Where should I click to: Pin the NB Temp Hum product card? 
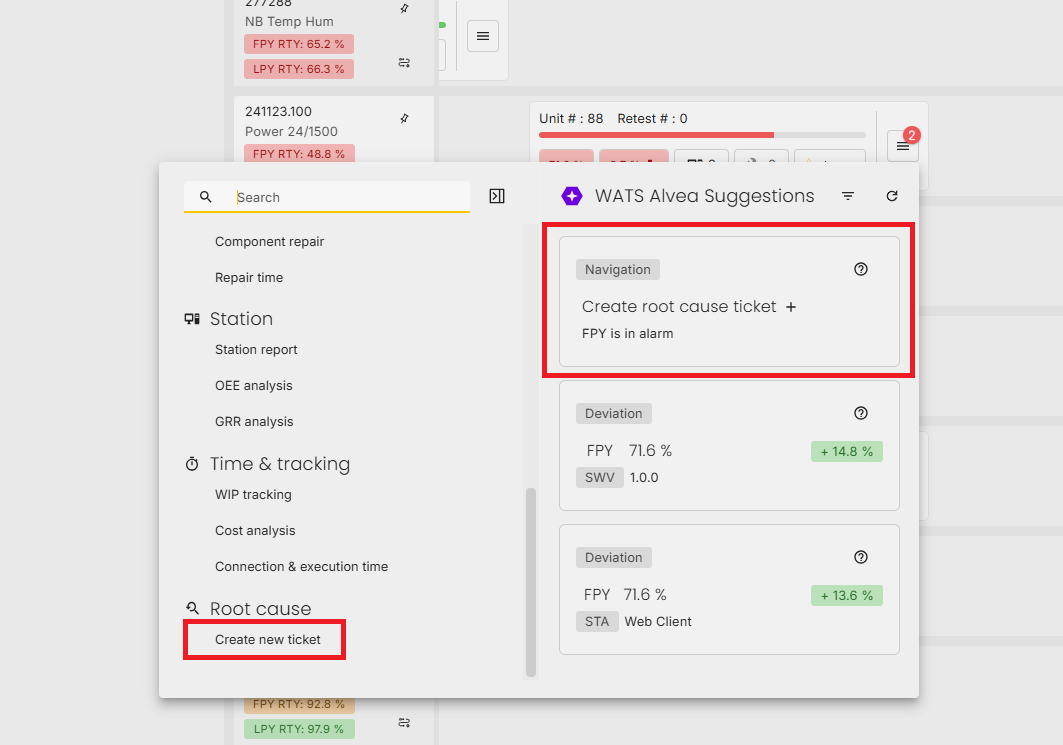404,9
